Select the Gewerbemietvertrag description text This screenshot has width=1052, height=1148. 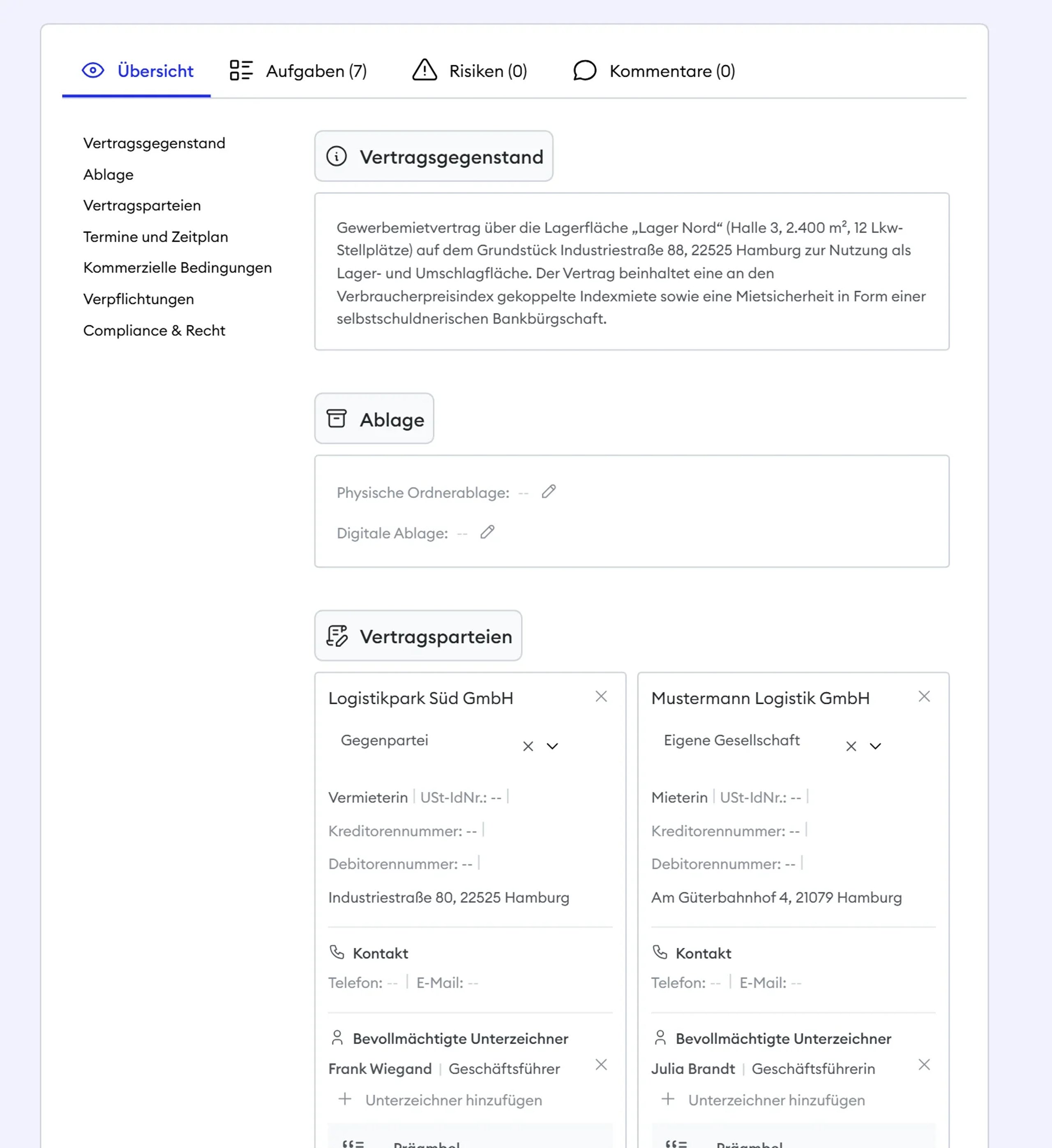click(631, 273)
